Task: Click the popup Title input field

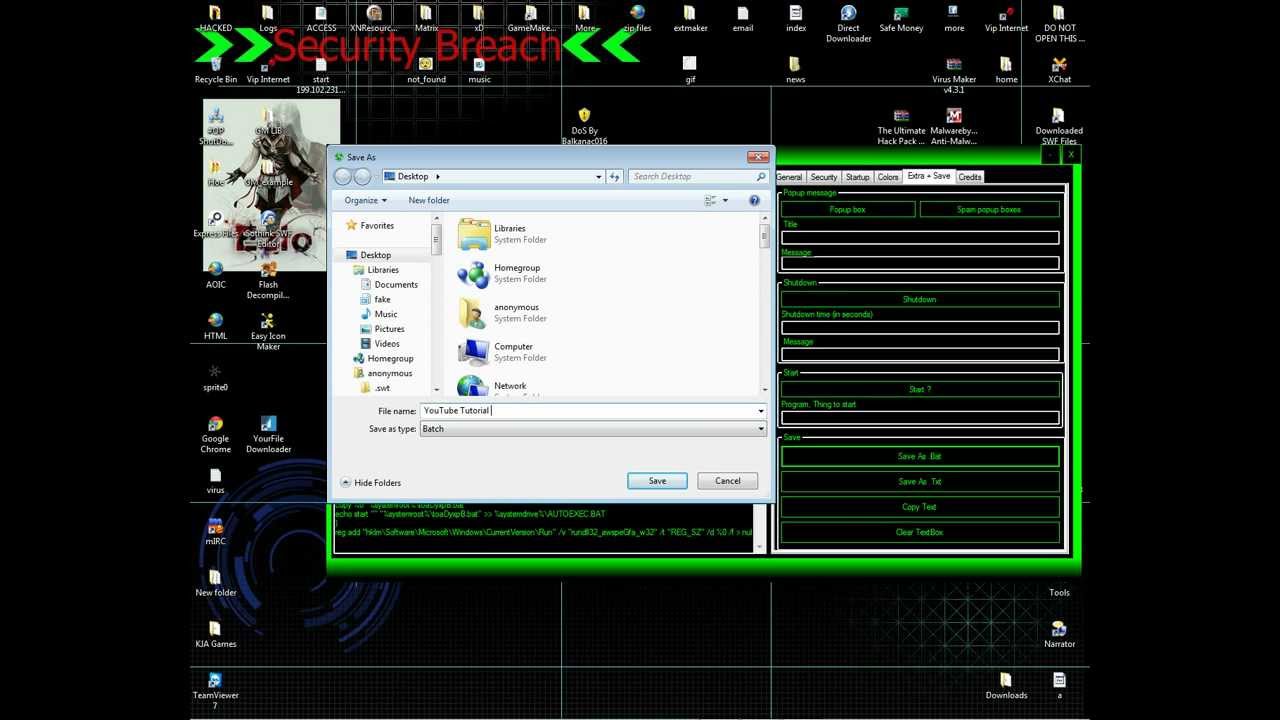Action: pyautogui.click(x=920, y=238)
